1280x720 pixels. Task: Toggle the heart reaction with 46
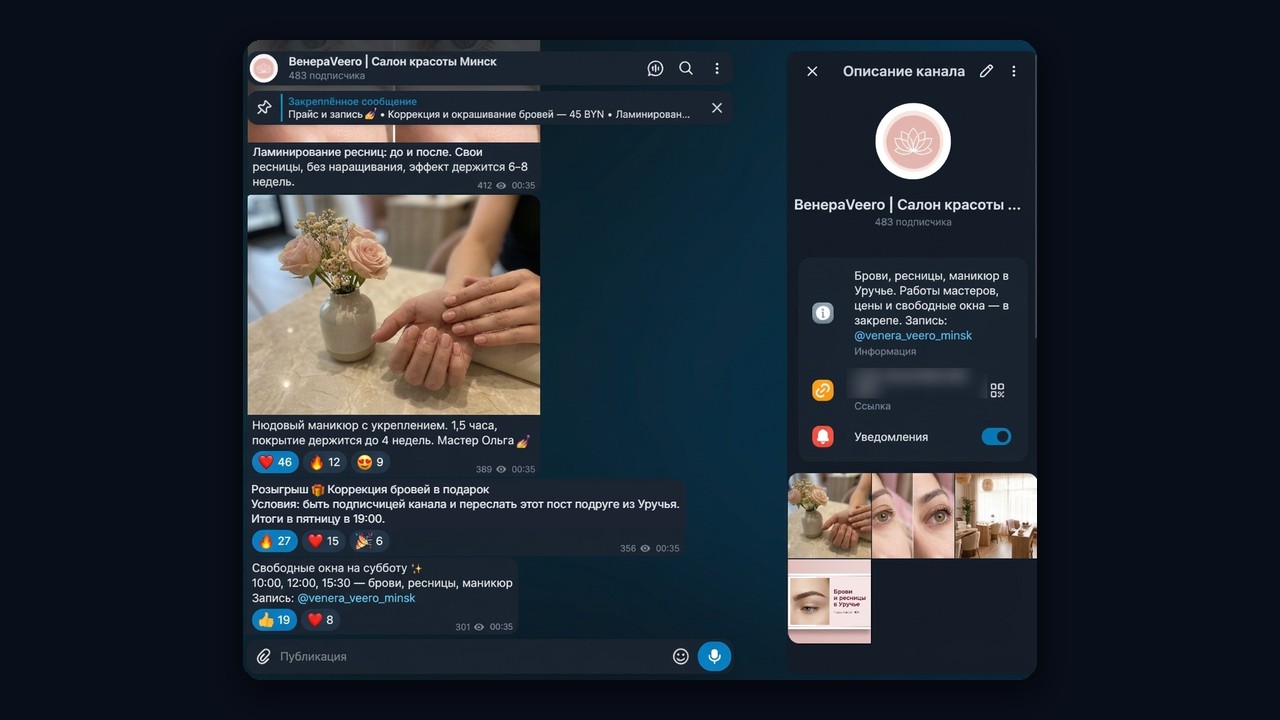pyautogui.click(x=275, y=462)
